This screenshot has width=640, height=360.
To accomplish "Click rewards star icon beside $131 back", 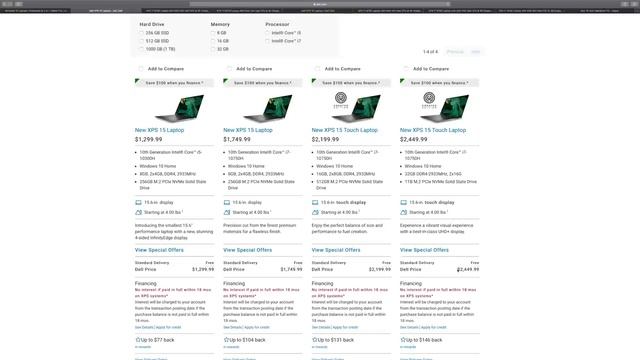I will (x=314, y=340).
